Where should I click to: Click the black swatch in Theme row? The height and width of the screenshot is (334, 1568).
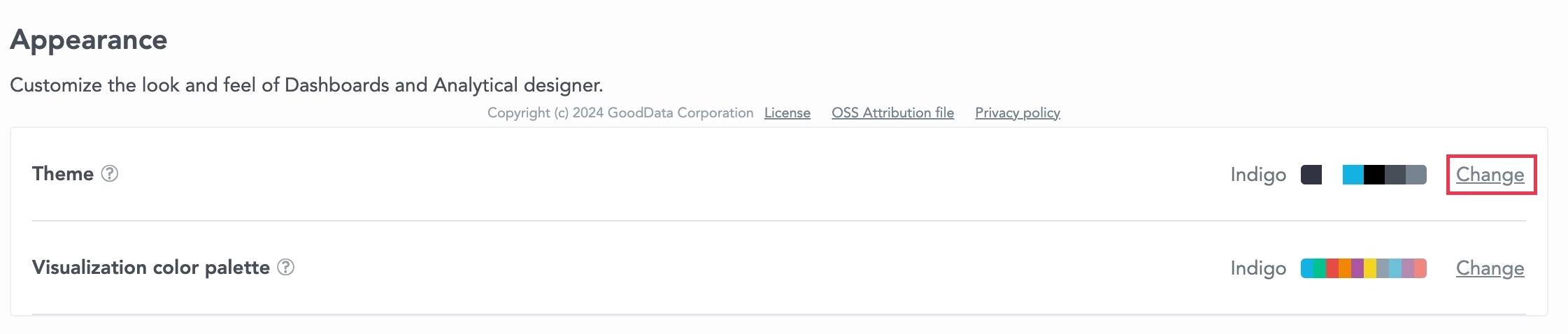click(1374, 175)
